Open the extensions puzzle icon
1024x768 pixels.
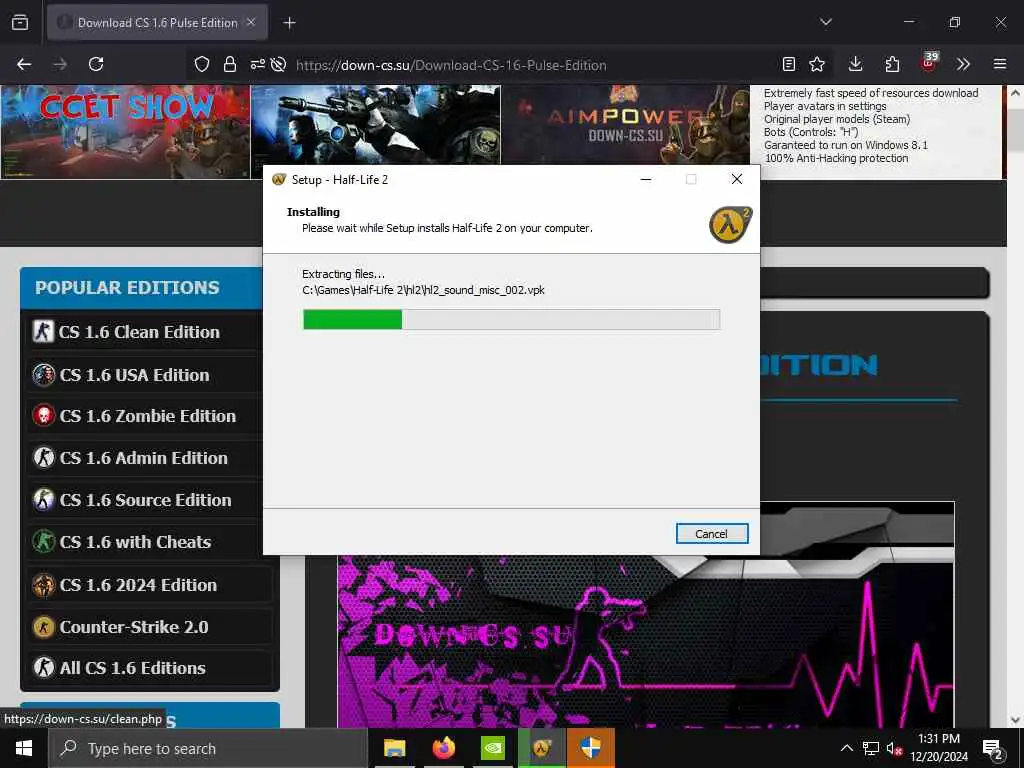click(892, 64)
